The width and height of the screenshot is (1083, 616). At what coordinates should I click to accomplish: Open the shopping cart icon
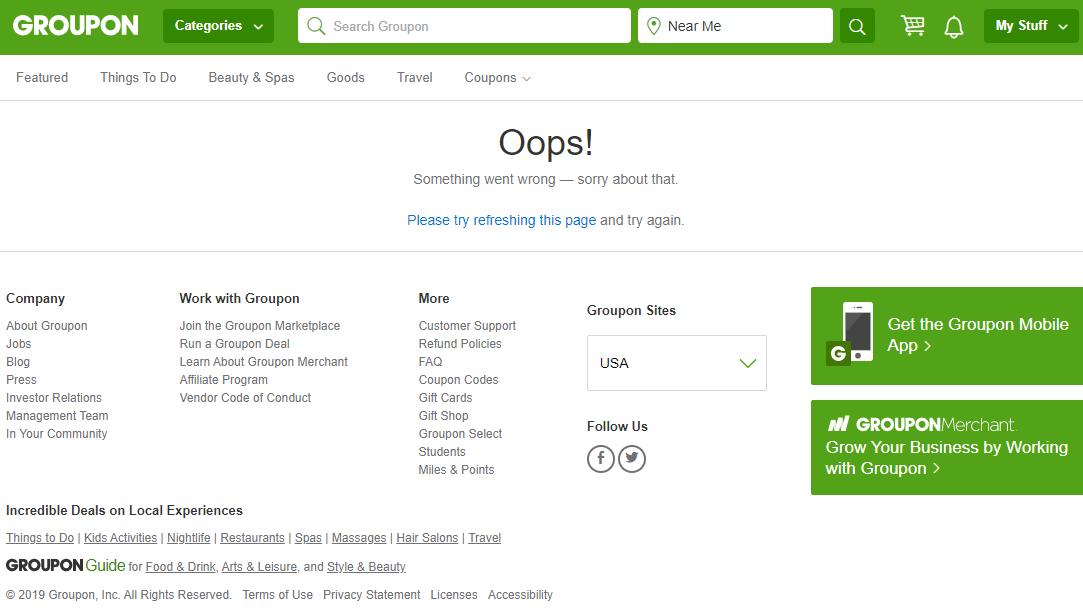pos(912,26)
